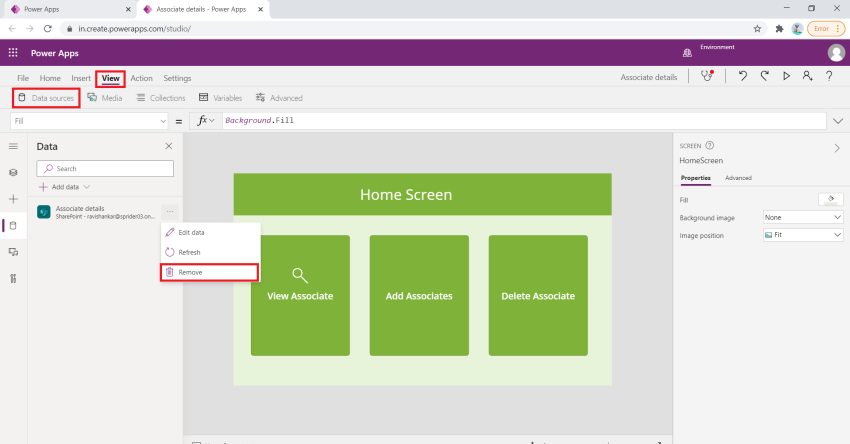Close the Associate details browser tab
The width and height of the screenshot is (850, 444).
coord(261,9)
